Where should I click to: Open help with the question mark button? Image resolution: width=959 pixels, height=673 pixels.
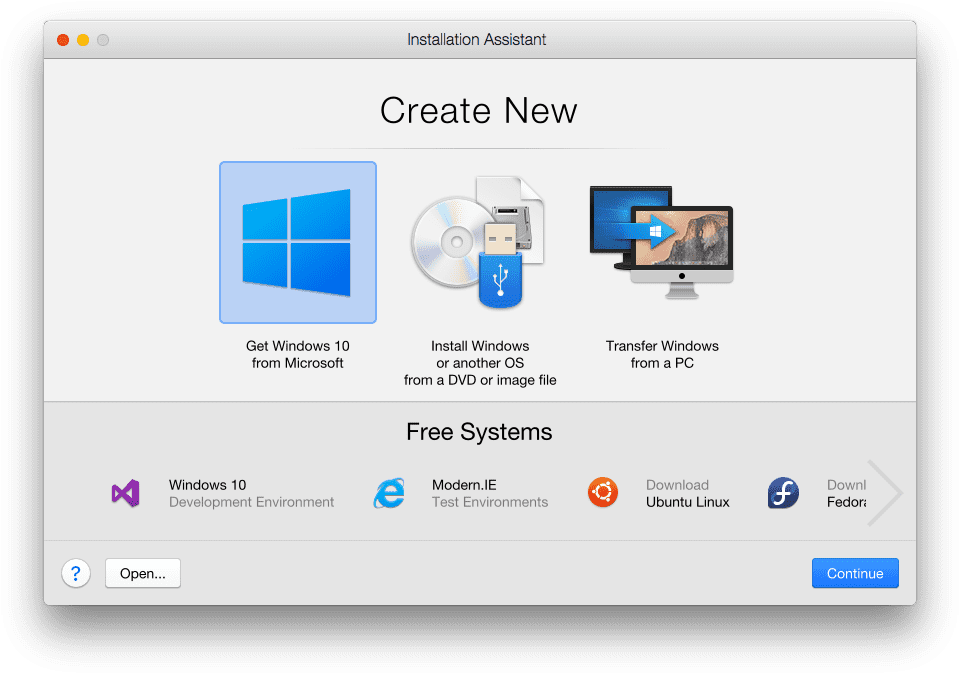click(76, 573)
